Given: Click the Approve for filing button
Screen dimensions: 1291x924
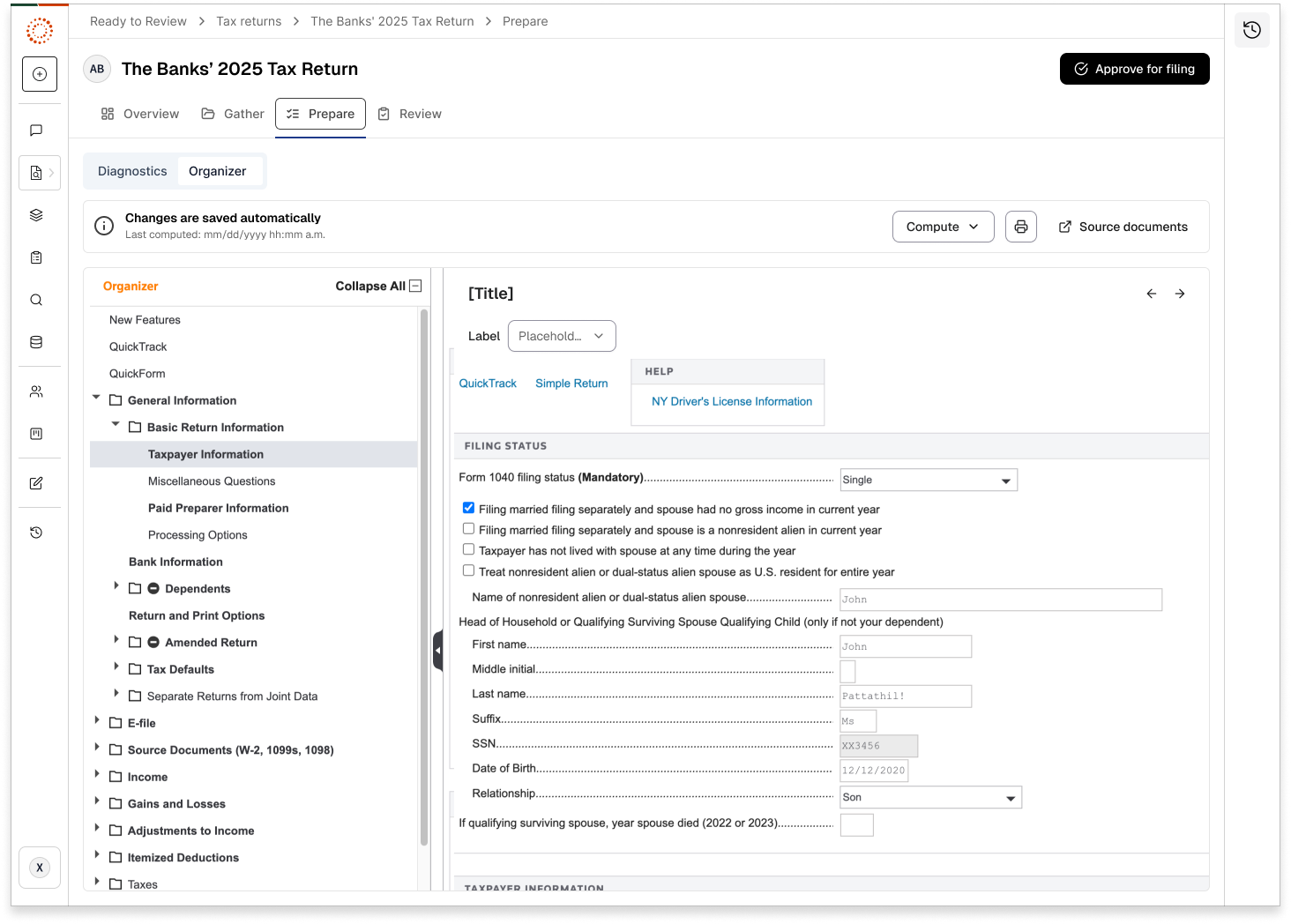Looking at the screenshot, I should pos(1134,69).
